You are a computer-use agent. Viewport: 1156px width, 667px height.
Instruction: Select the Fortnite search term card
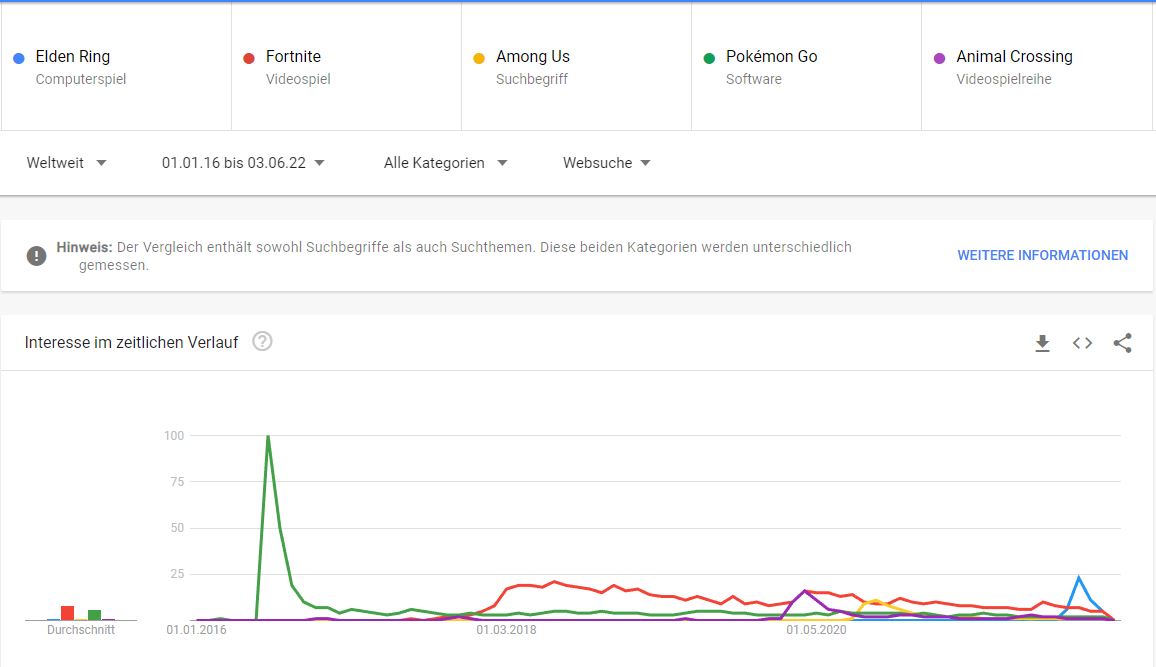tap(347, 66)
